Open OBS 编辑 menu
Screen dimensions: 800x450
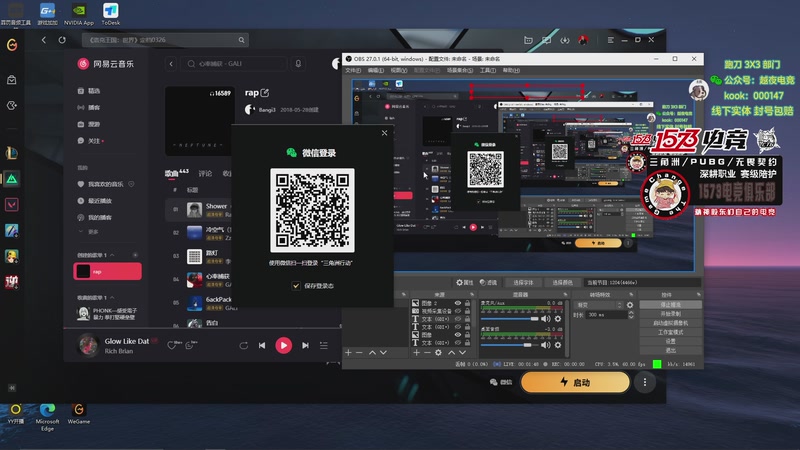376,70
